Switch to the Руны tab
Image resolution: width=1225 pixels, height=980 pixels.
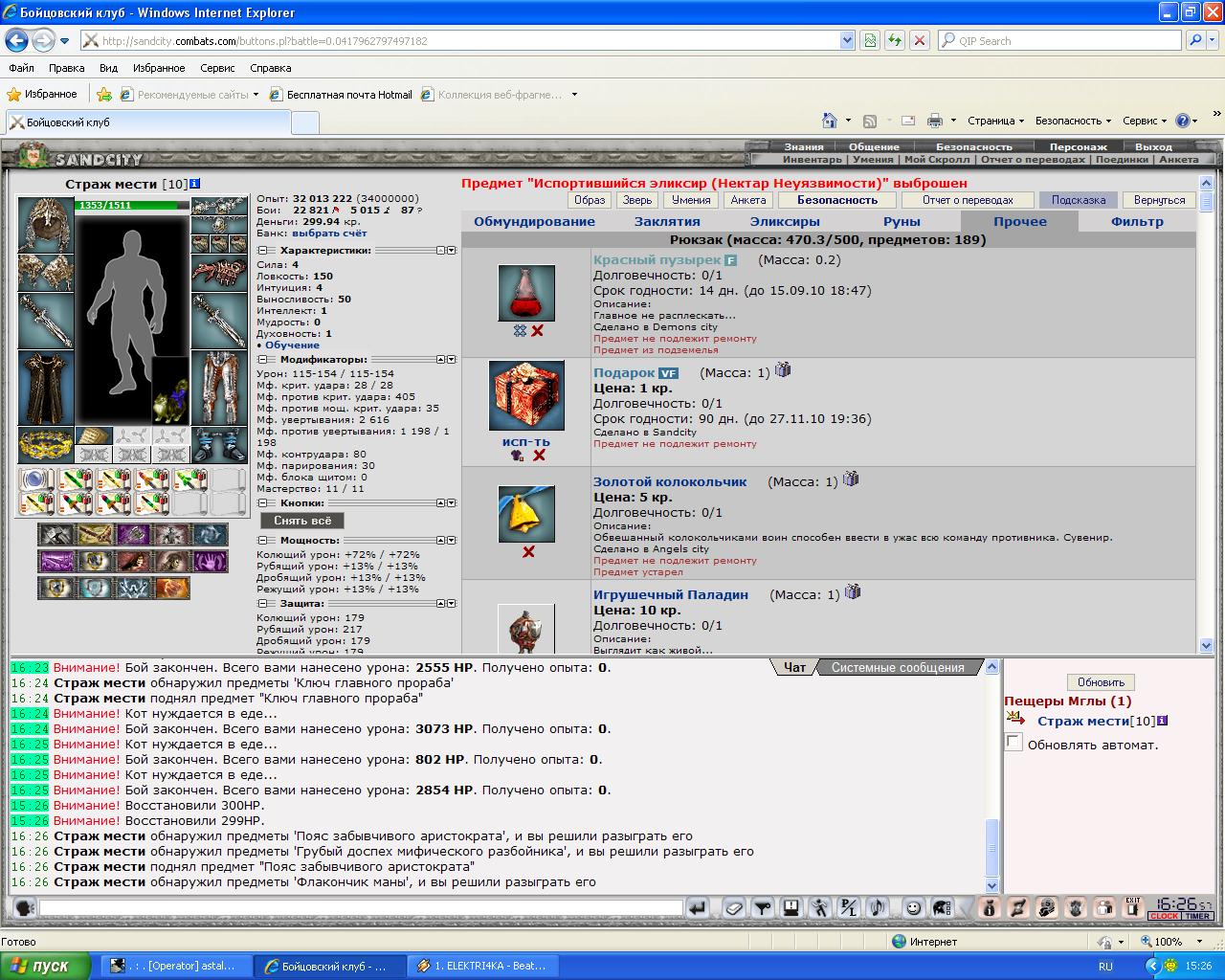coord(902,221)
